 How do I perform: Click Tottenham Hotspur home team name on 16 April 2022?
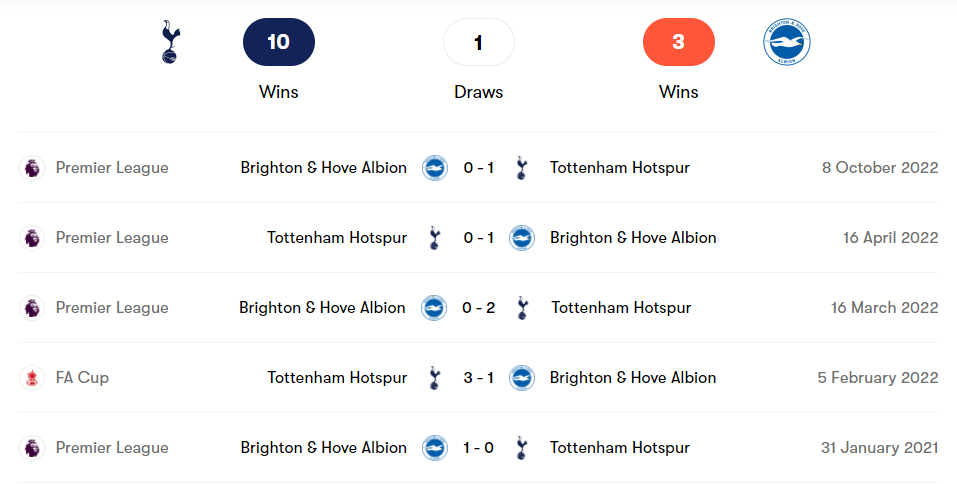pos(337,238)
